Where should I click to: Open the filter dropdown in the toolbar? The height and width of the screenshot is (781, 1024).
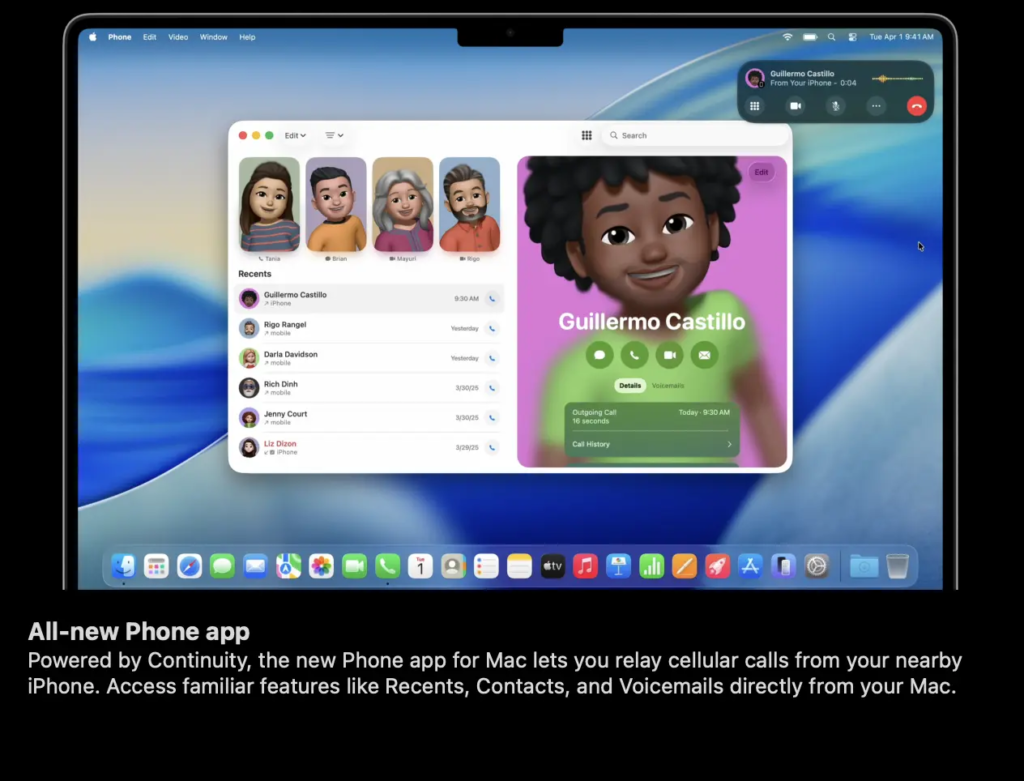(334, 135)
